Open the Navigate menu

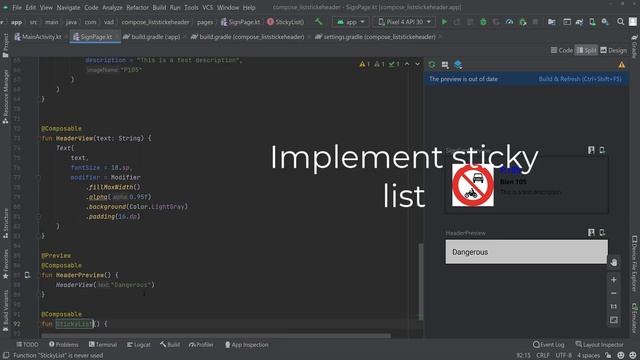pyautogui.click(x=68, y=7)
